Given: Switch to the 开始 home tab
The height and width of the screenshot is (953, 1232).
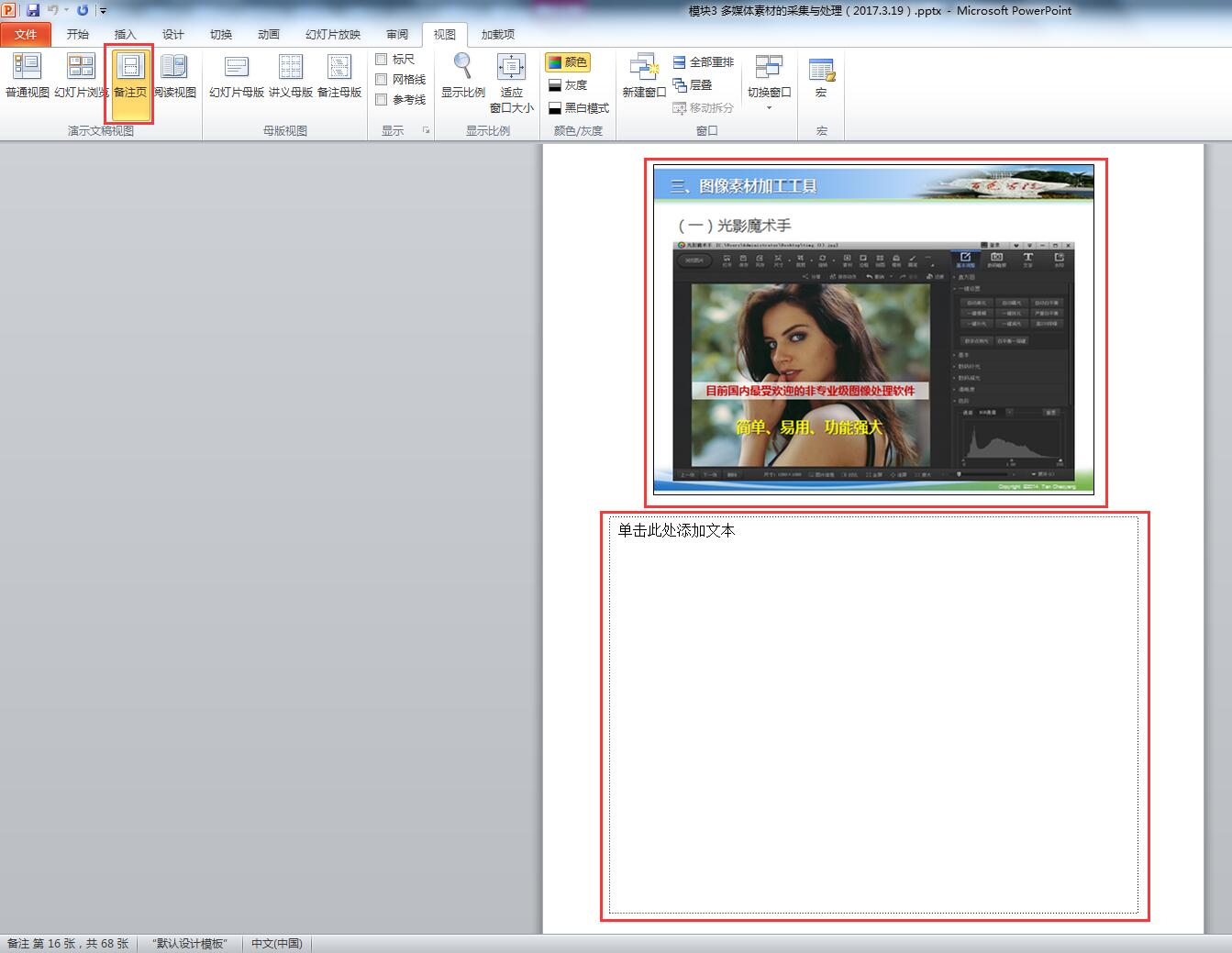Looking at the screenshot, I should [x=78, y=34].
